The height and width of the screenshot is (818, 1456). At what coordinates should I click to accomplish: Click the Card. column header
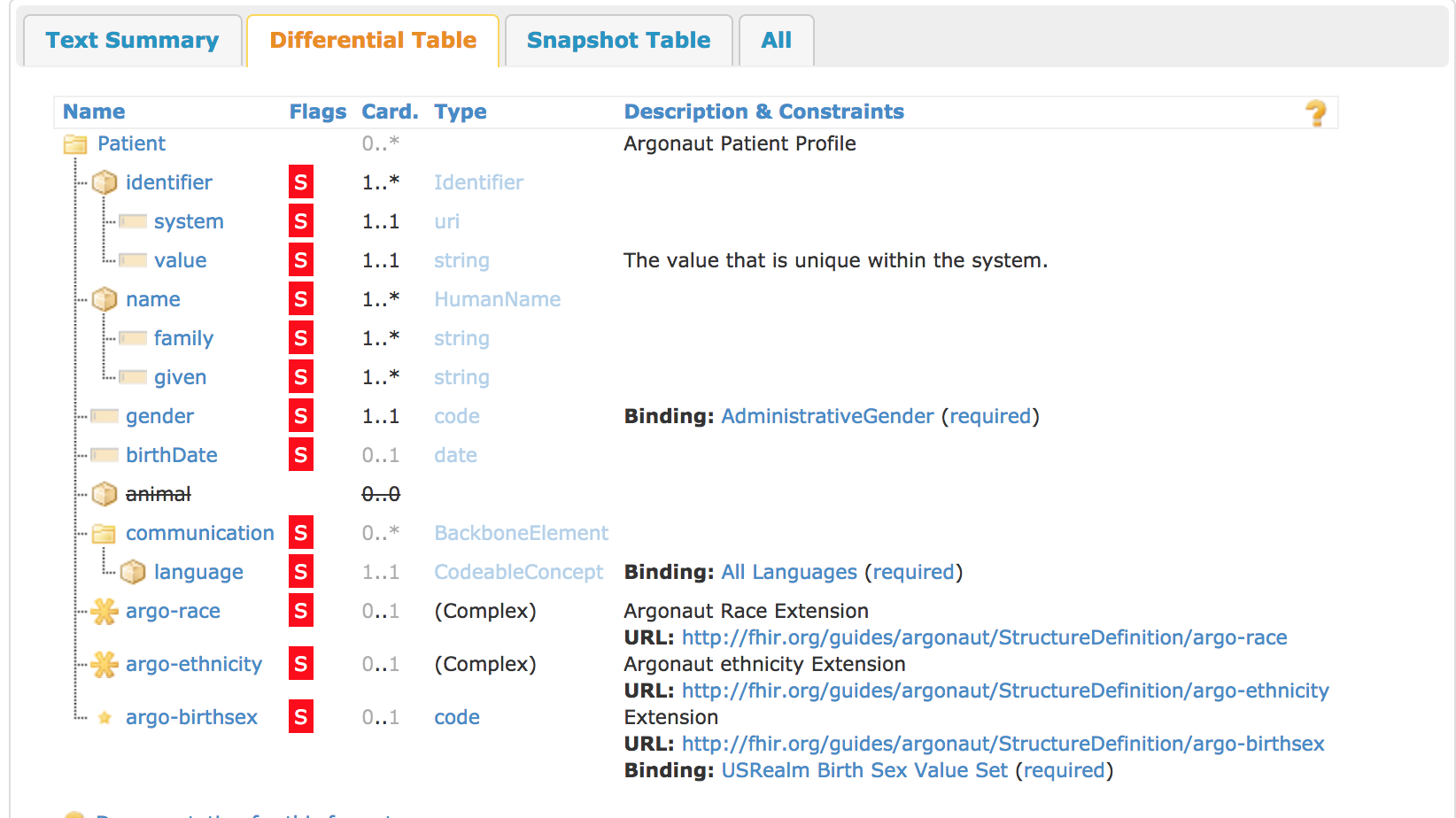point(390,112)
